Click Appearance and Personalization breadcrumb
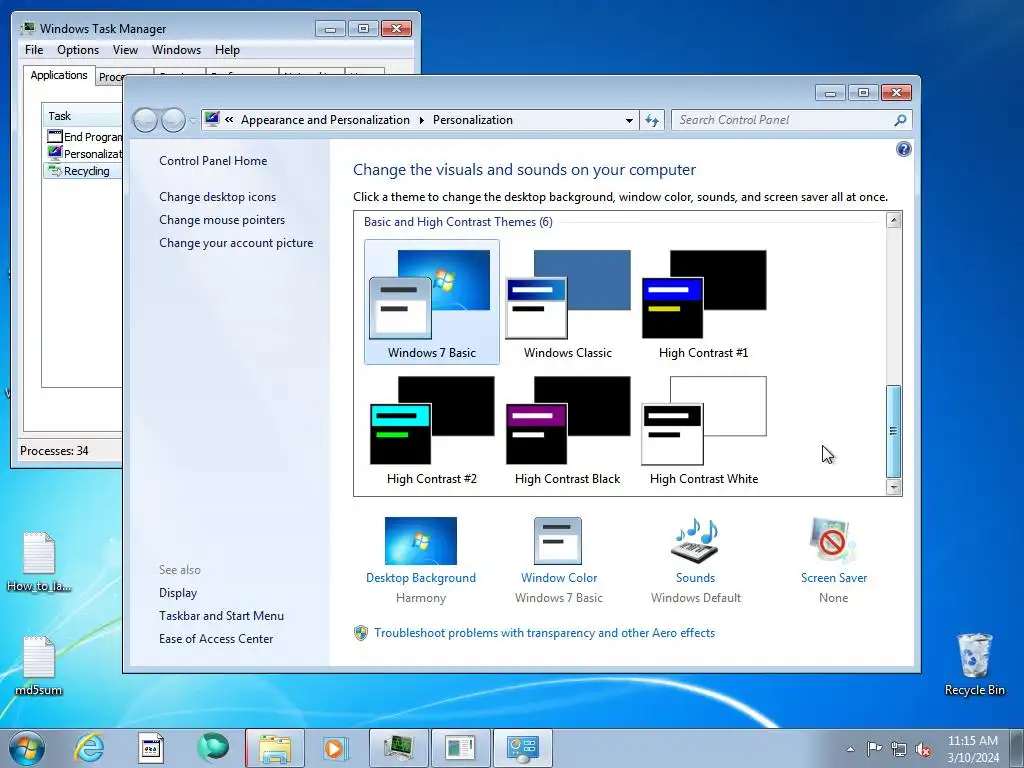This screenshot has height=768, width=1024. coord(325,120)
